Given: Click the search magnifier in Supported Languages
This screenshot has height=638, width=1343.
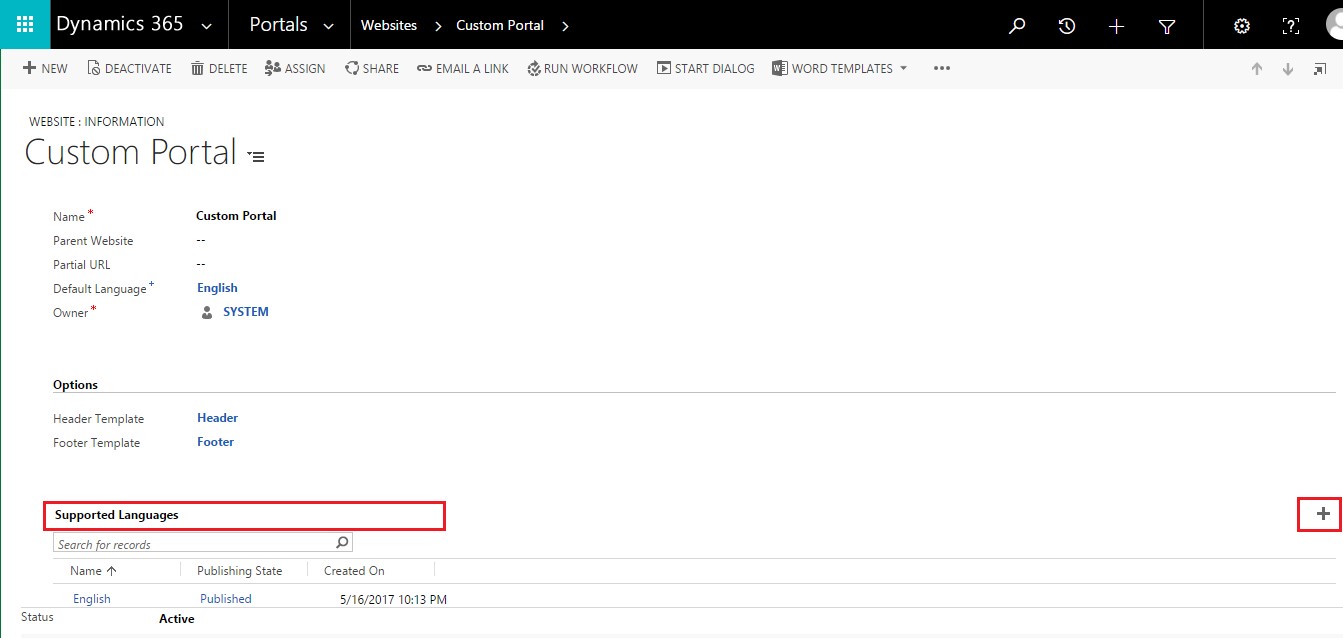Looking at the screenshot, I should coord(342,543).
